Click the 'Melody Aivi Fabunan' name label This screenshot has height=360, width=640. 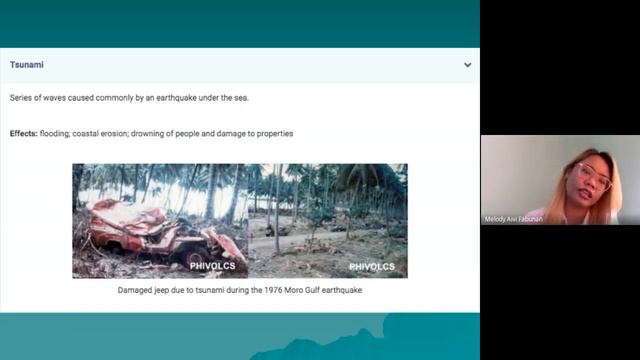pyautogui.click(x=513, y=219)
